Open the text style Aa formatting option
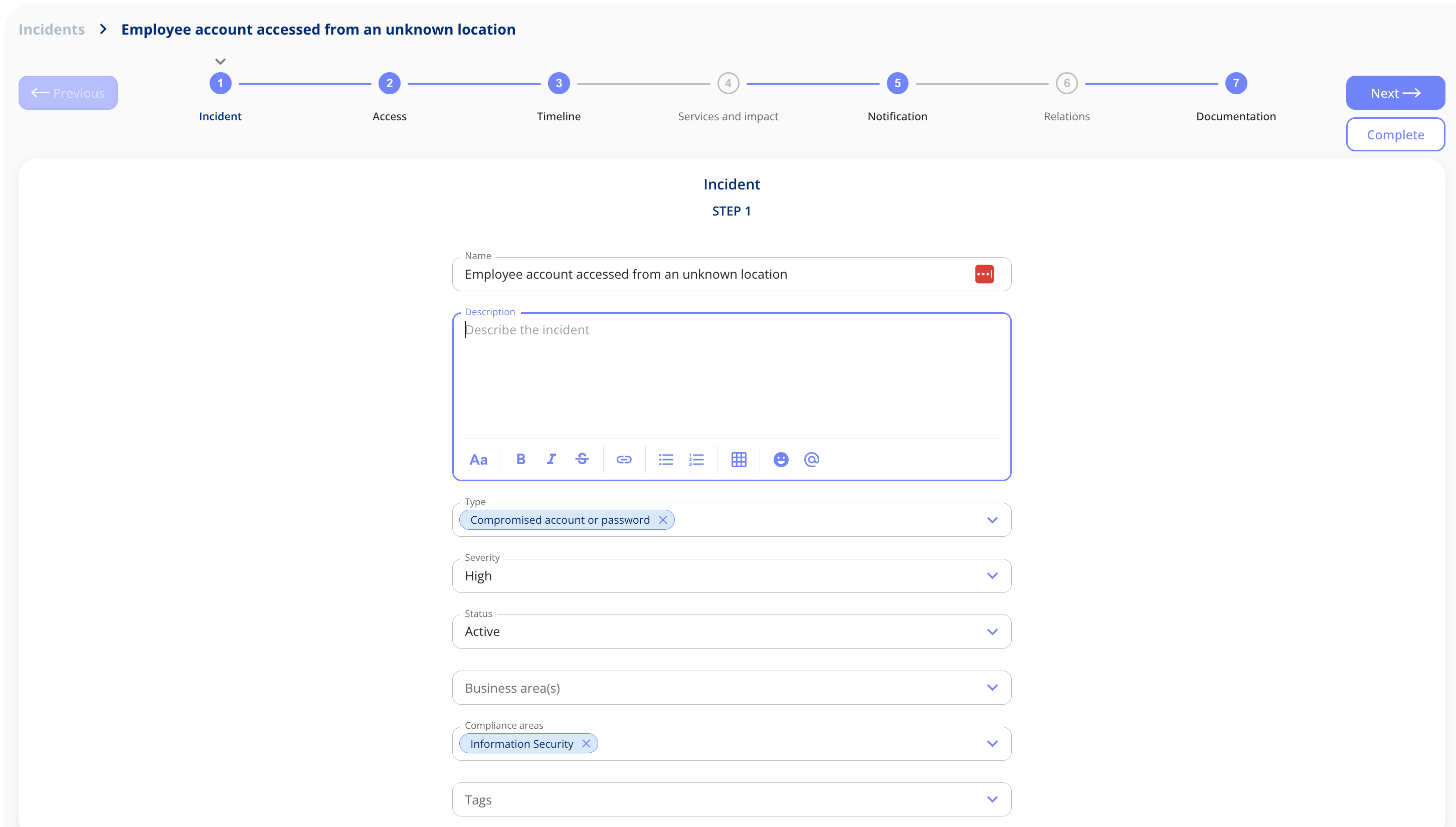Screen dimensions: 1456x827 [478, 460]
